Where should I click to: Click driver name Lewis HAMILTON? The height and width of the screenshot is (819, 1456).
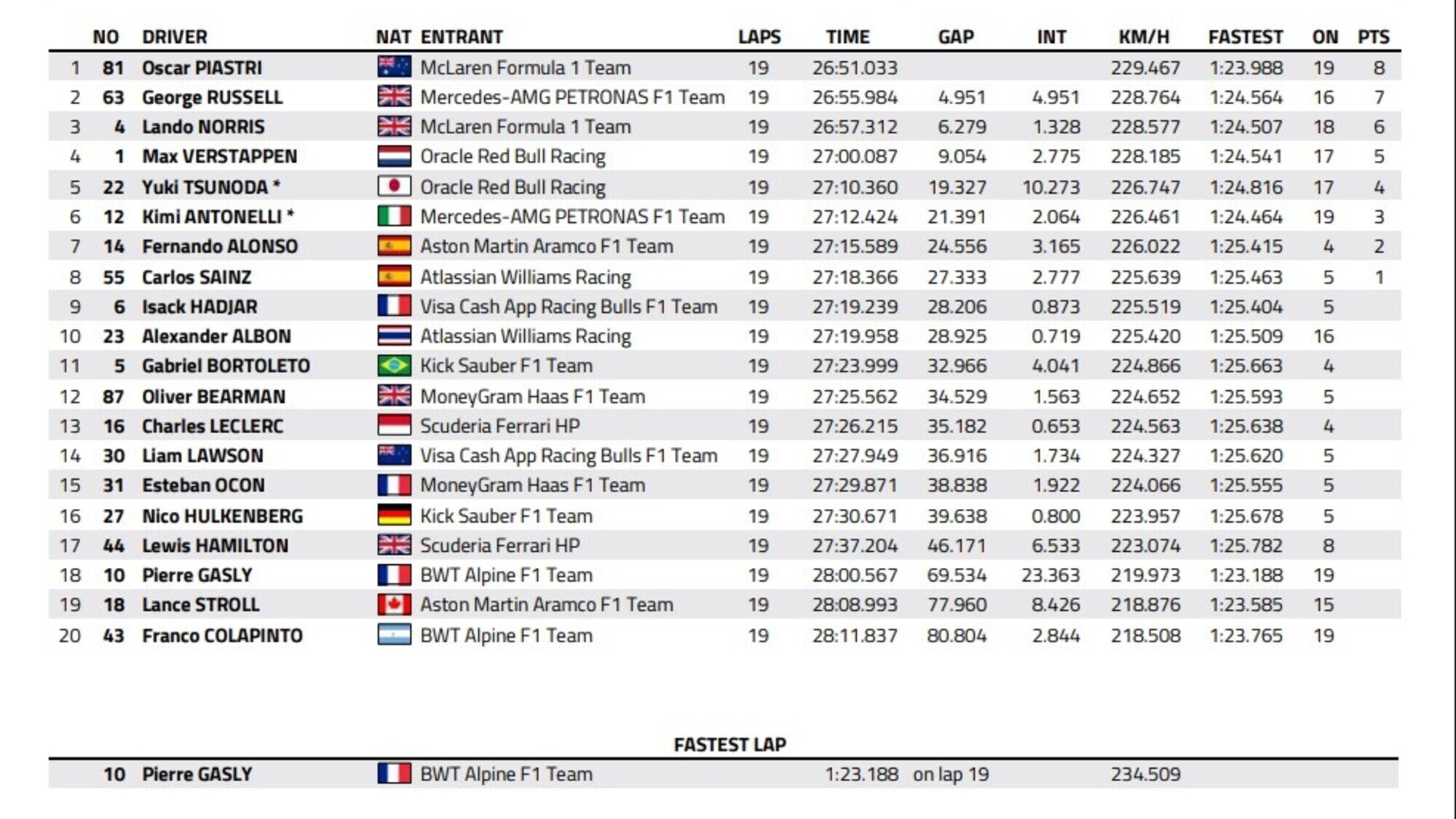click(215, 545)
